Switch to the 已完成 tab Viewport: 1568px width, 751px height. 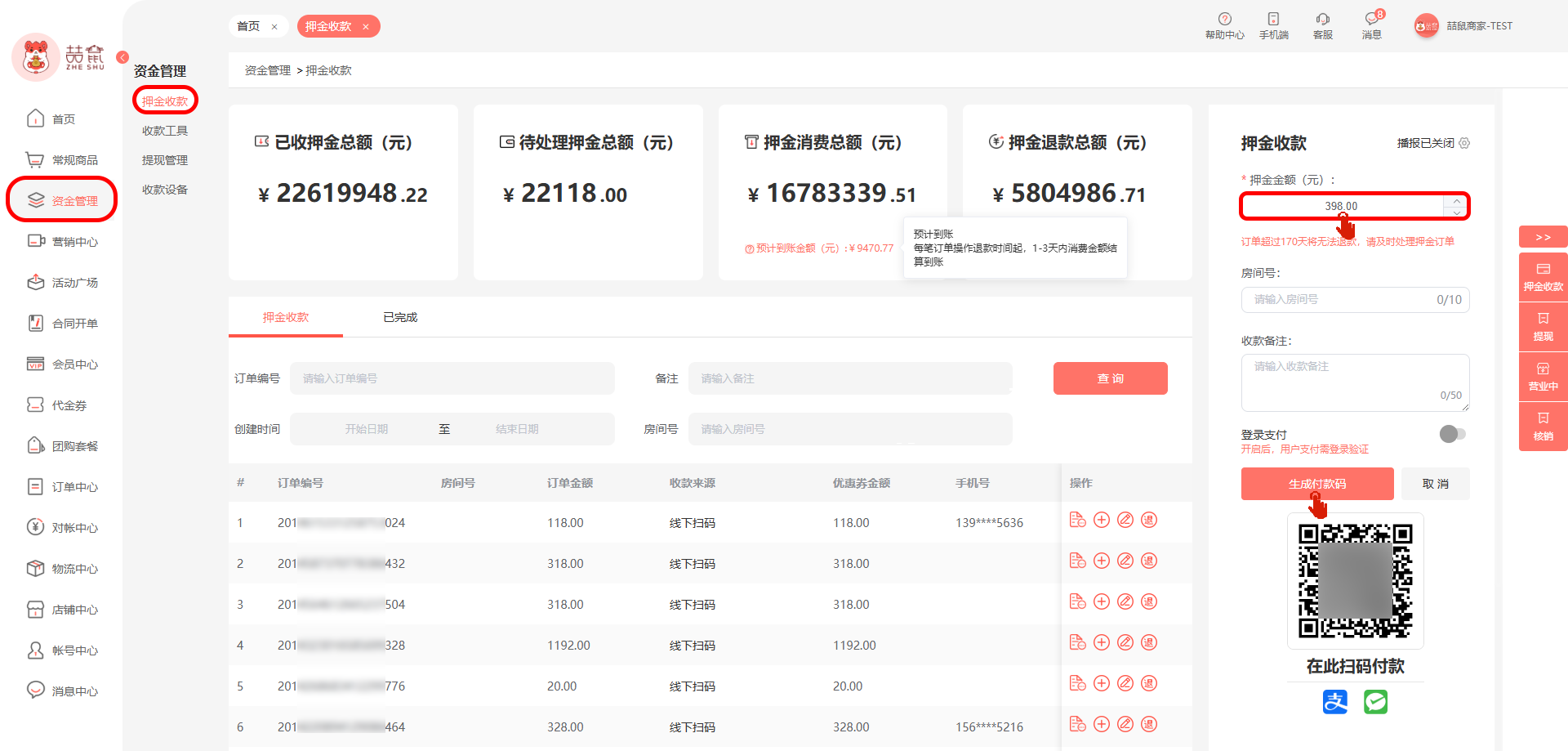[x=400, y=317]
